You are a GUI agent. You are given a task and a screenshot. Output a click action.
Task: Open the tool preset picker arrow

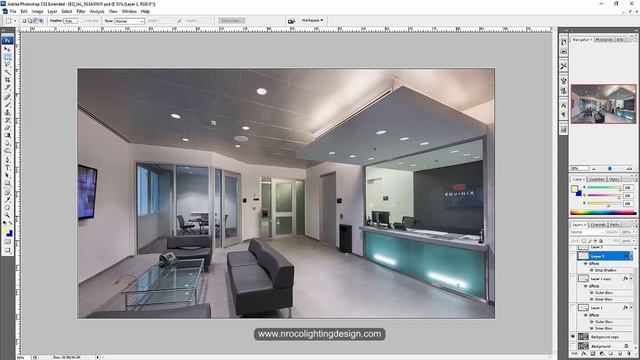tap(15, 21)
